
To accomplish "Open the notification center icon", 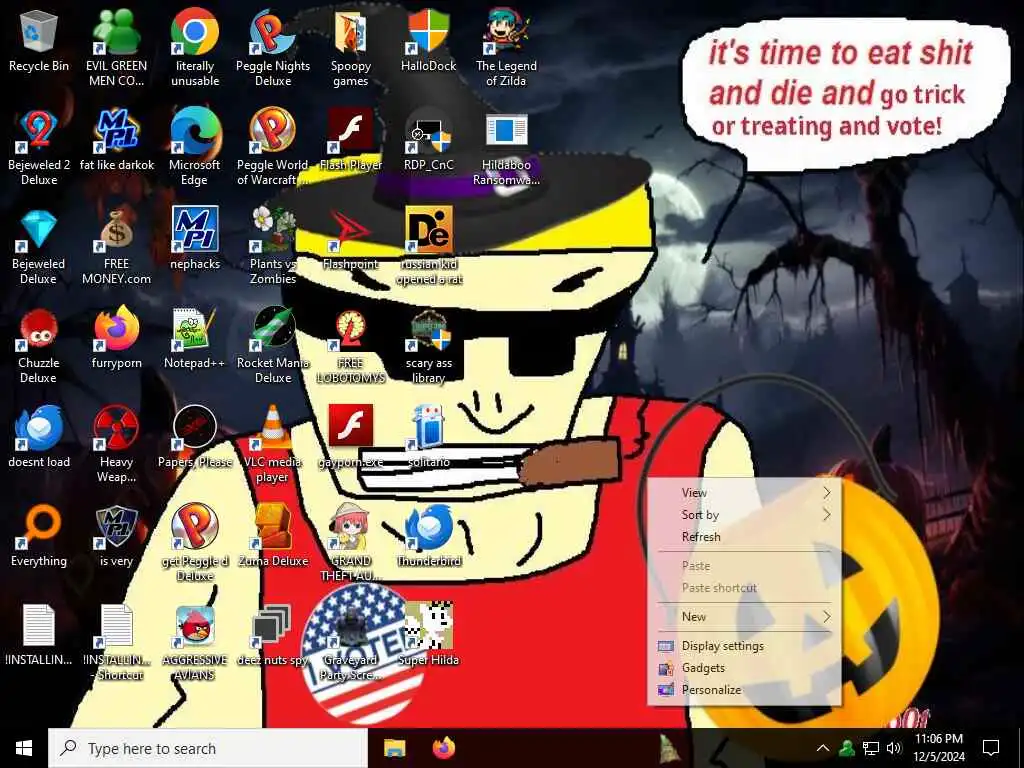I will (x=991, y=748).
